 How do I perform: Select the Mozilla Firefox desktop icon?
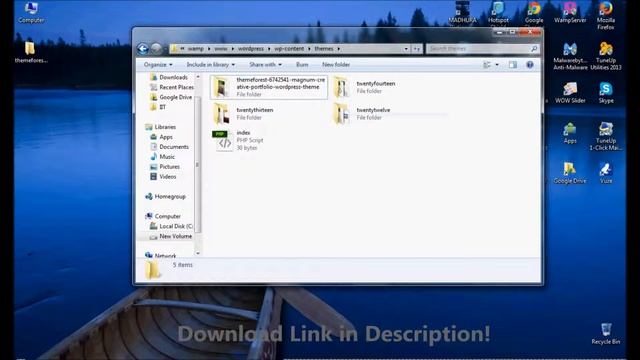(606, 16)
